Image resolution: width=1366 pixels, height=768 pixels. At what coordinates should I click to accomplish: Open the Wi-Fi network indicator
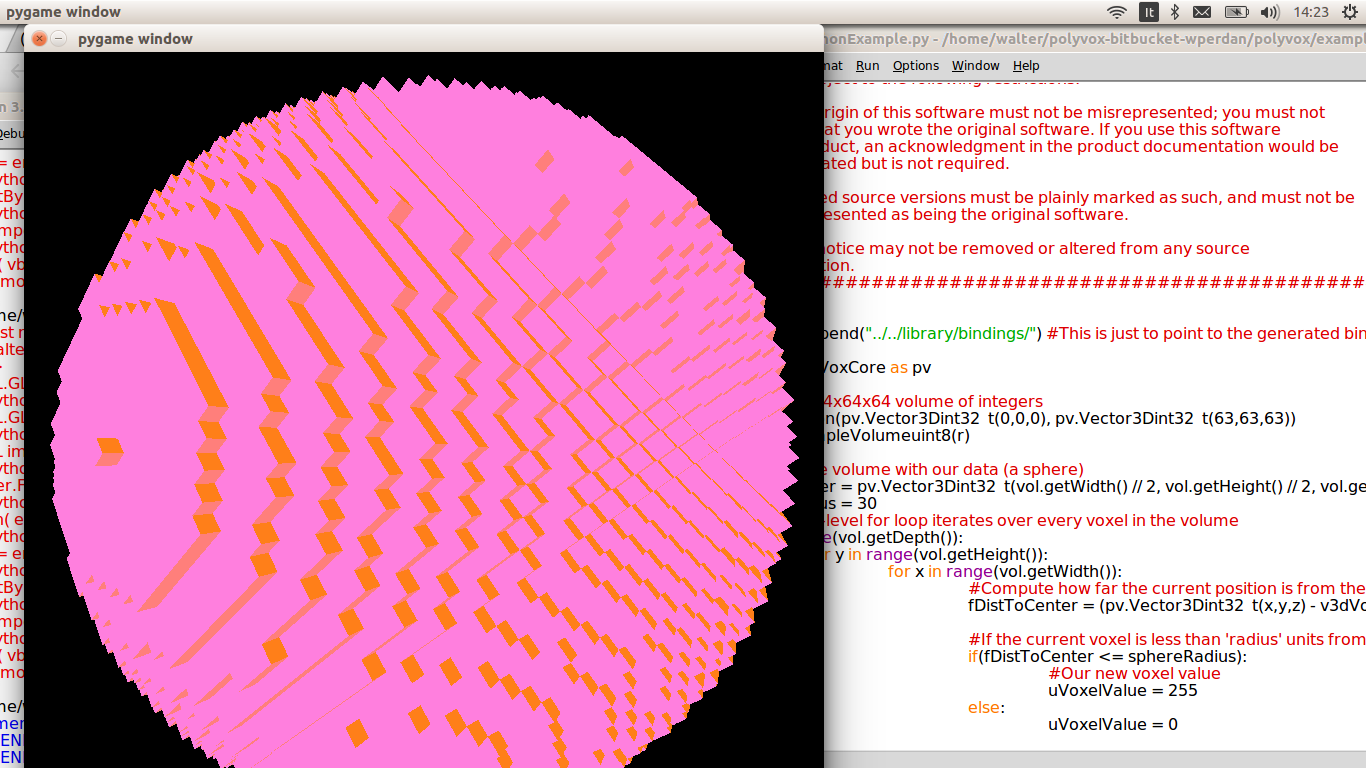(1117, 12)
